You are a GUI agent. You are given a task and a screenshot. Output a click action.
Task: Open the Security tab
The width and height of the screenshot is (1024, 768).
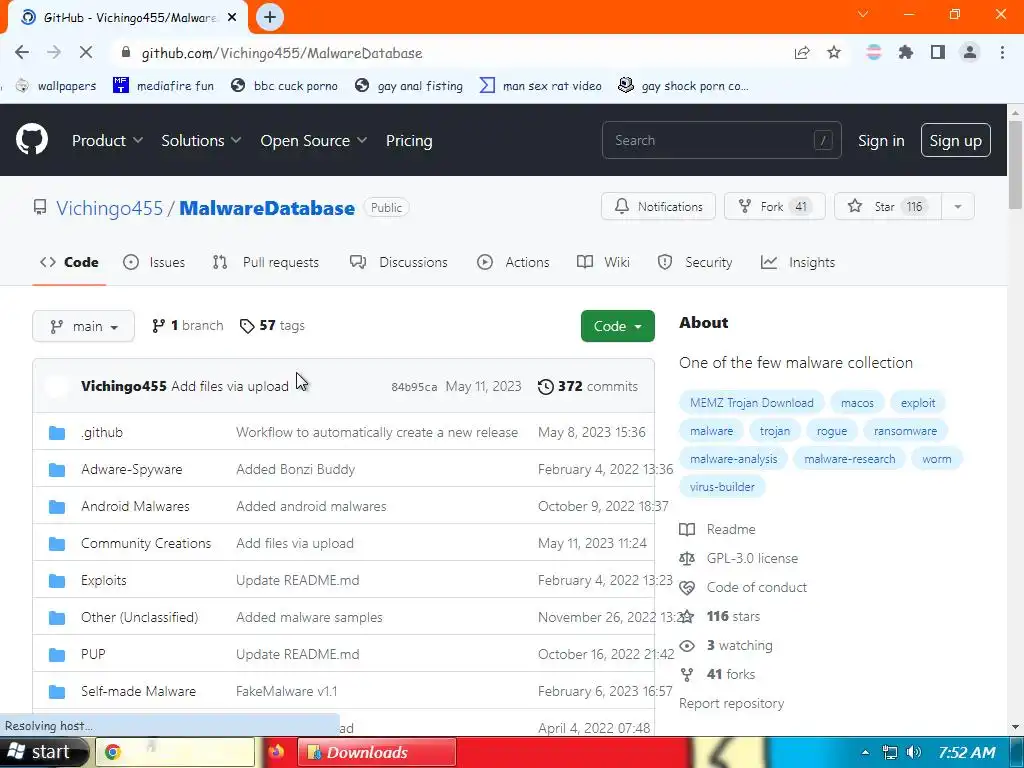(695, 263)
